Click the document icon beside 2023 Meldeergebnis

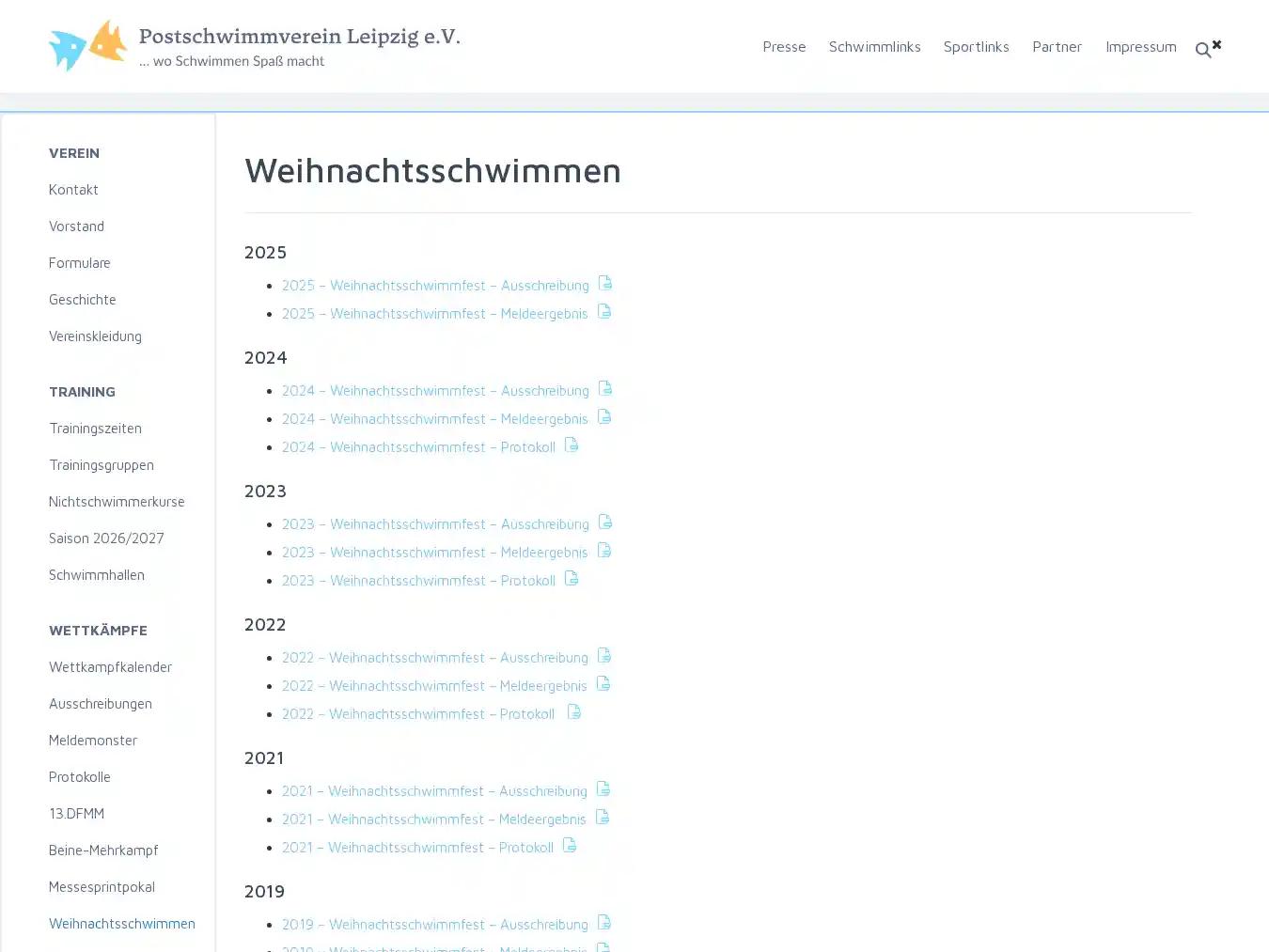point(603,550)
